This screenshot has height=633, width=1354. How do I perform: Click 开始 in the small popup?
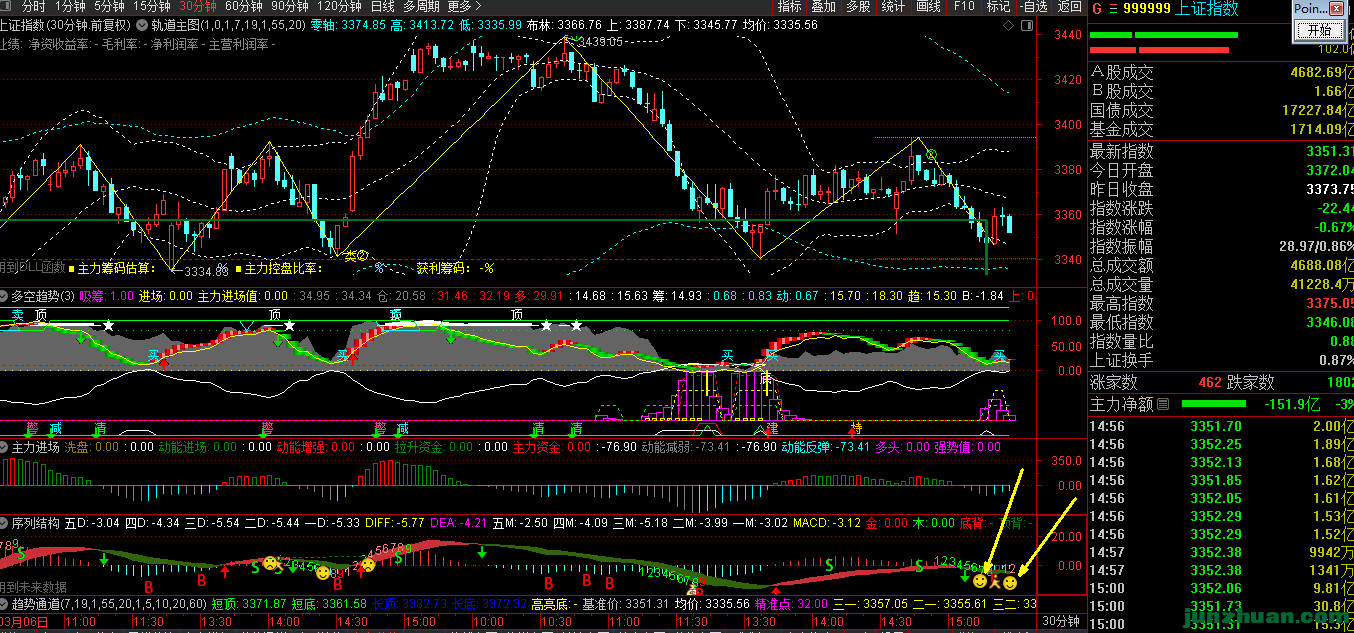[x=1320, y=31]
